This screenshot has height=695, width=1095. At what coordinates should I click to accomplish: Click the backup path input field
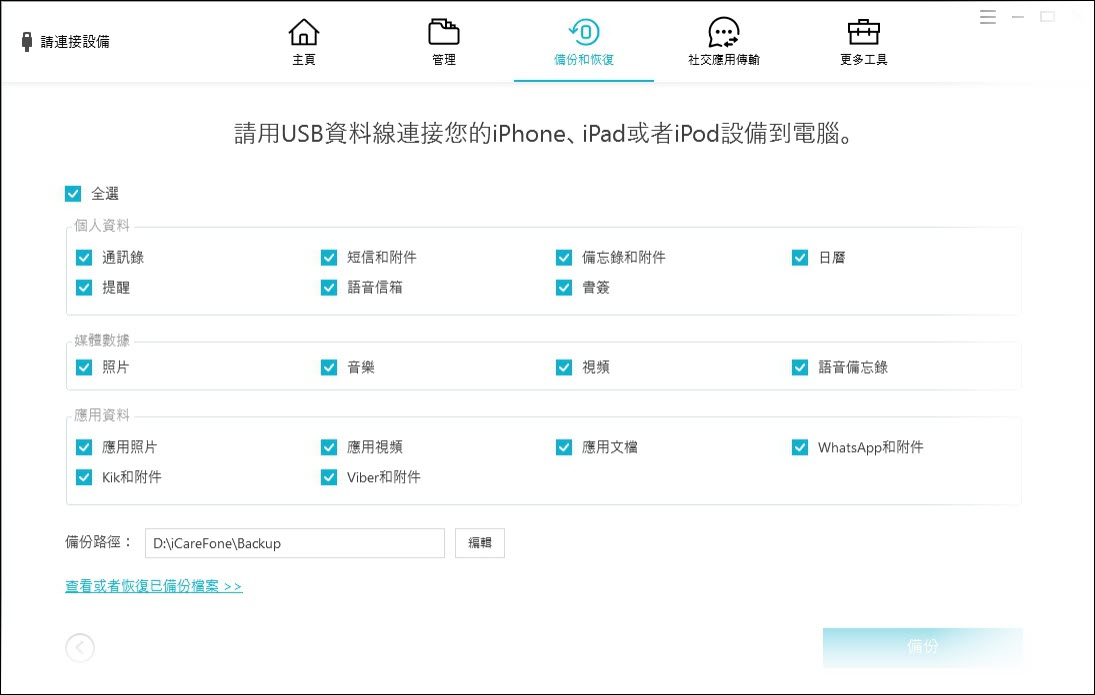click(294, 543)
